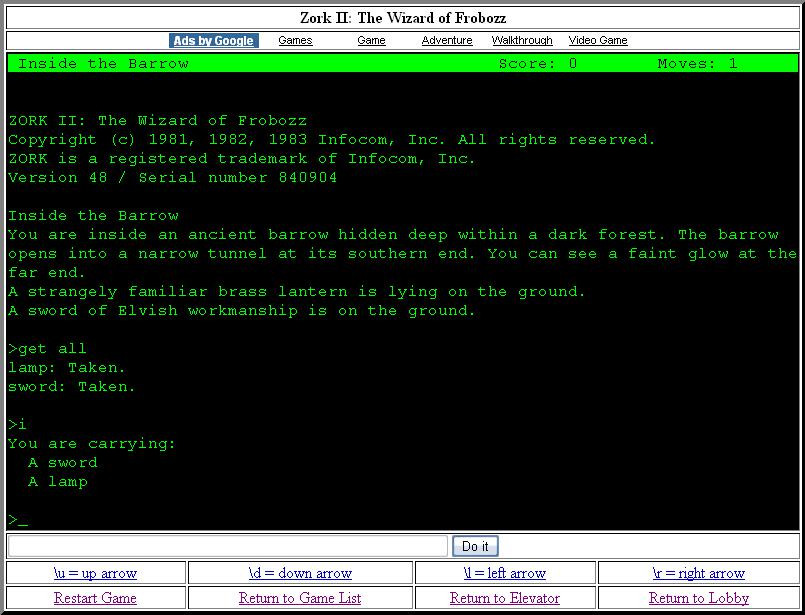Click the 'A sword' inventory entry

click(63, 463)
